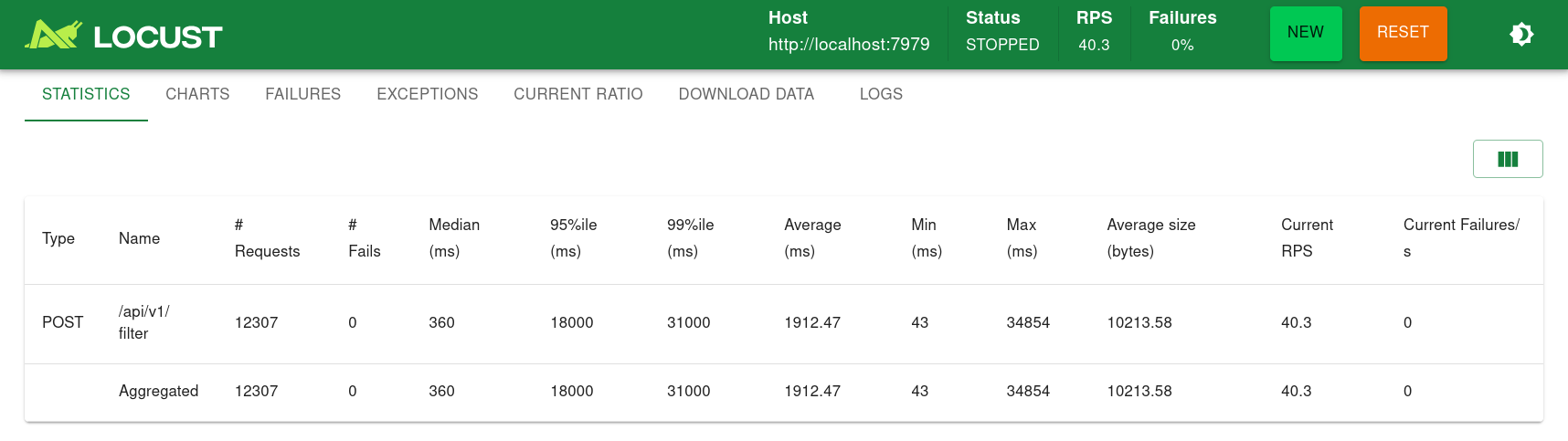Viewport: 1568px width, 441px height.
Task: Start a NEW load test
Action: 1306,34
